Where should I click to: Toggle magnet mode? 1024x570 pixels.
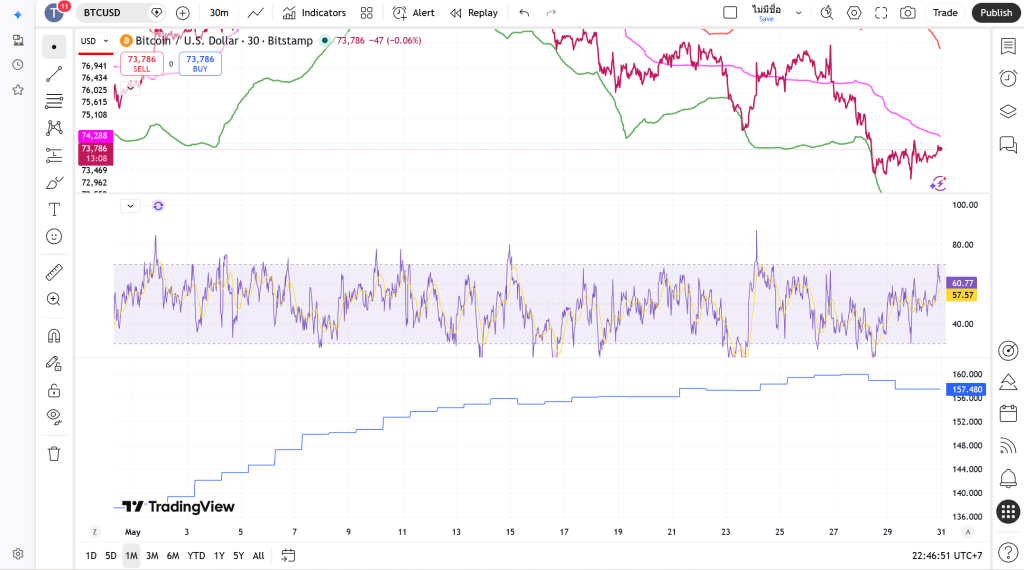point(54,336)
